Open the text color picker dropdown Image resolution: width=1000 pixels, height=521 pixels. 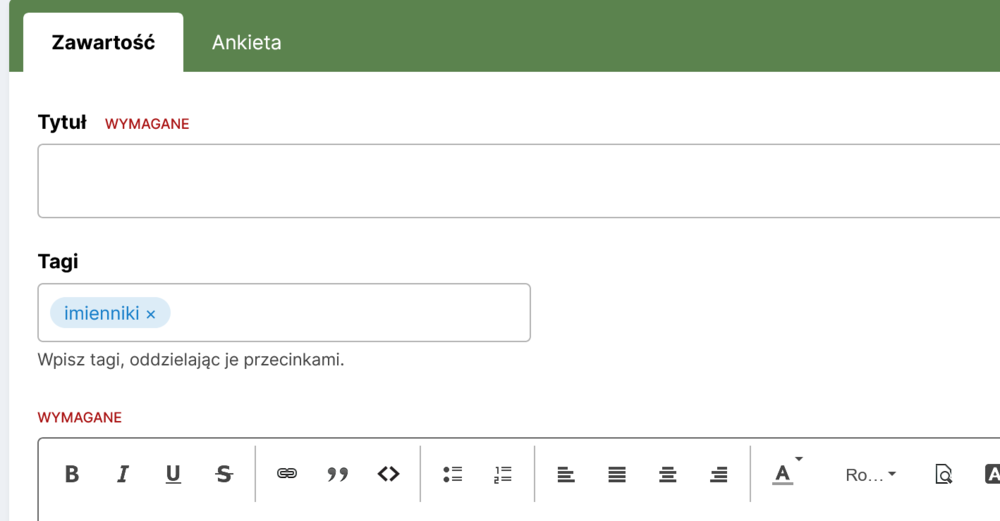tap(786, 473)
